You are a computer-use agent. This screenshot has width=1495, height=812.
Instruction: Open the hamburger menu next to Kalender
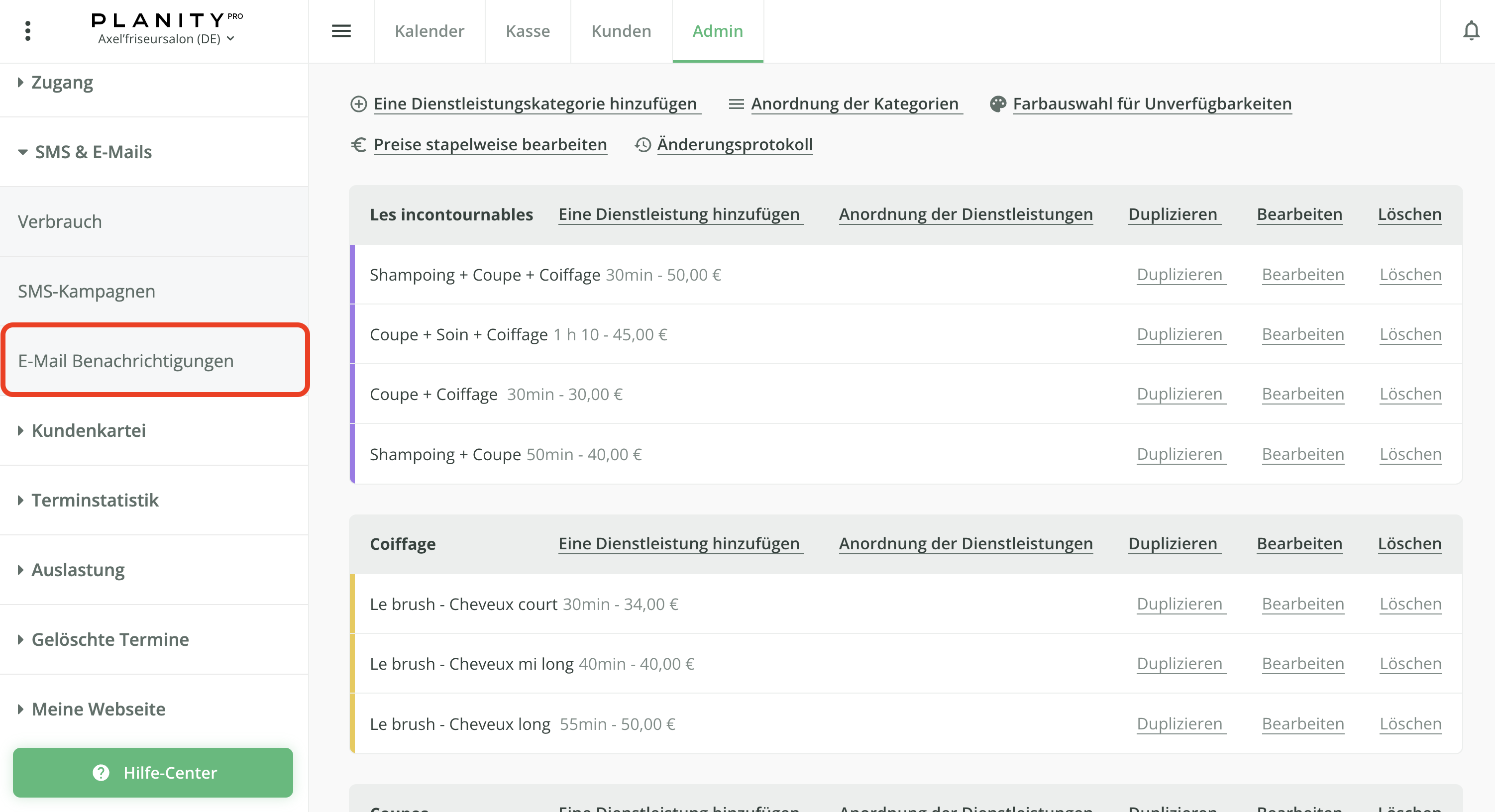pyautogui.click(x=342, y=31)
